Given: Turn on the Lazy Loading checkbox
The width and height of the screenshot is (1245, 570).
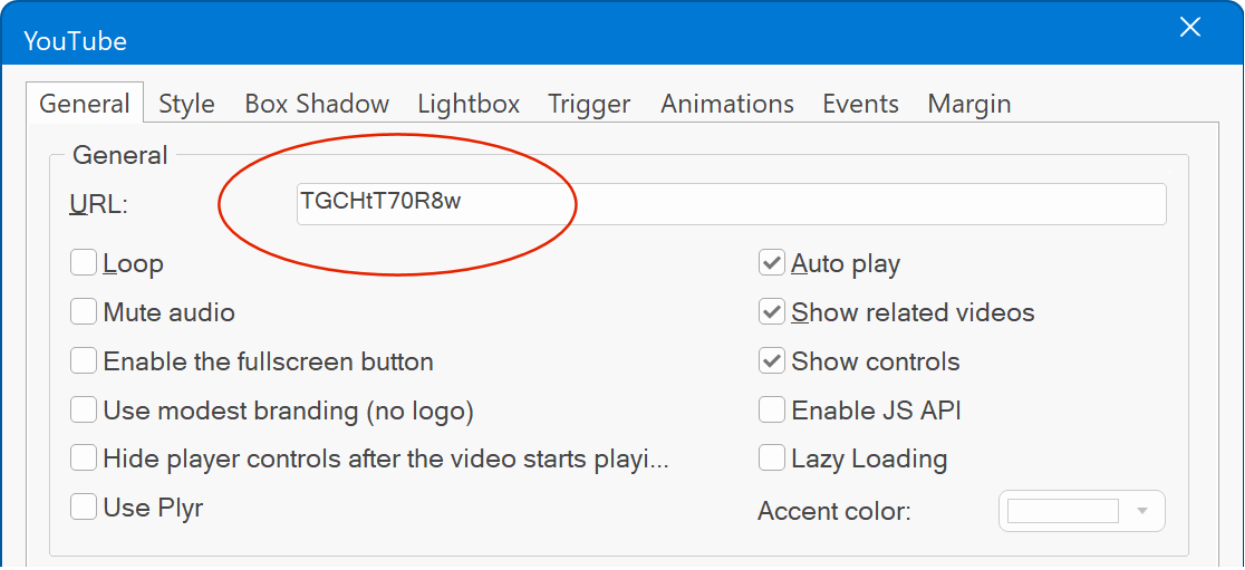Looking at the screenshot, I should [772, 459].
